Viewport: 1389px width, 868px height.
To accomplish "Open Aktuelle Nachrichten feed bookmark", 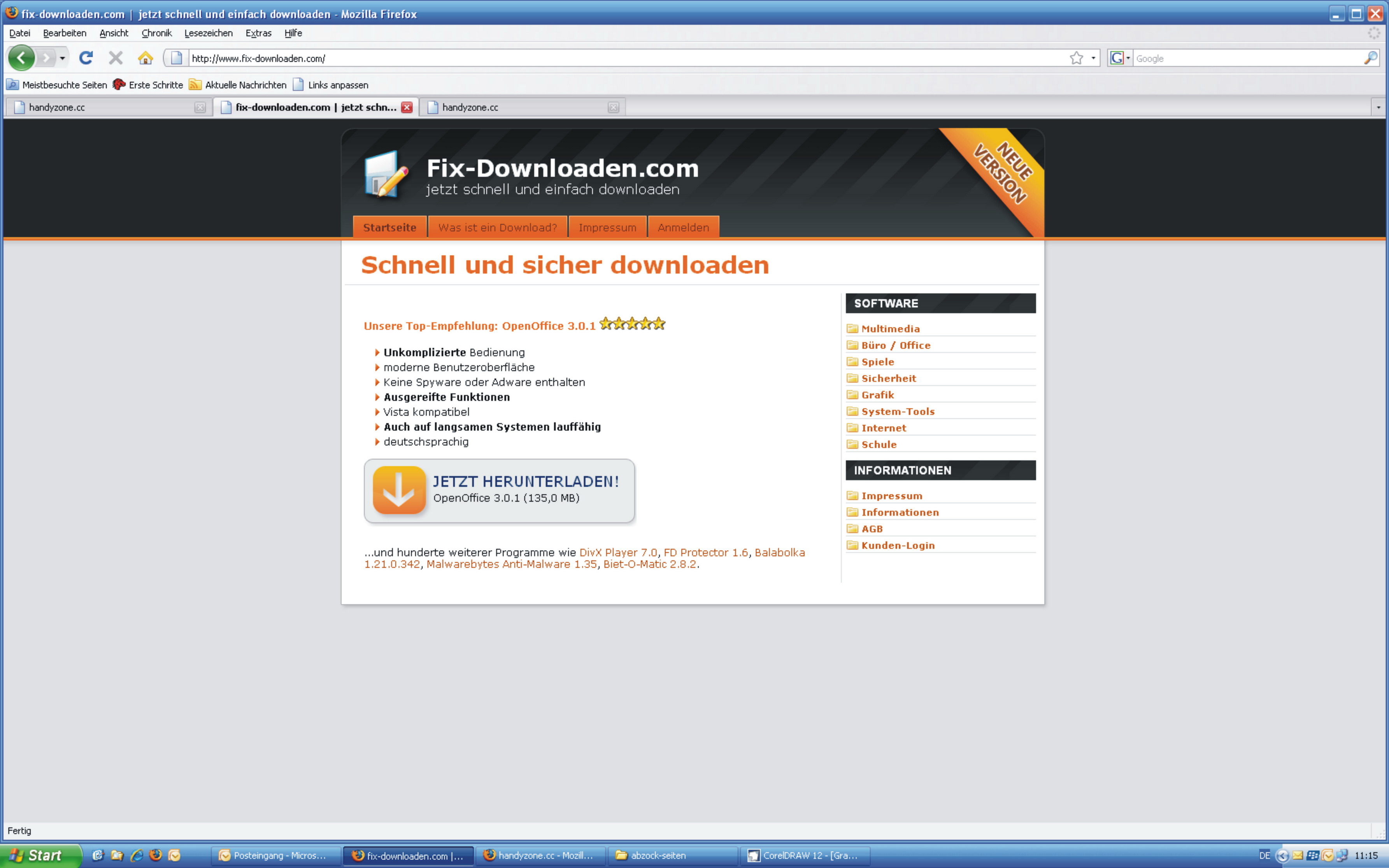I will [238, 85].
